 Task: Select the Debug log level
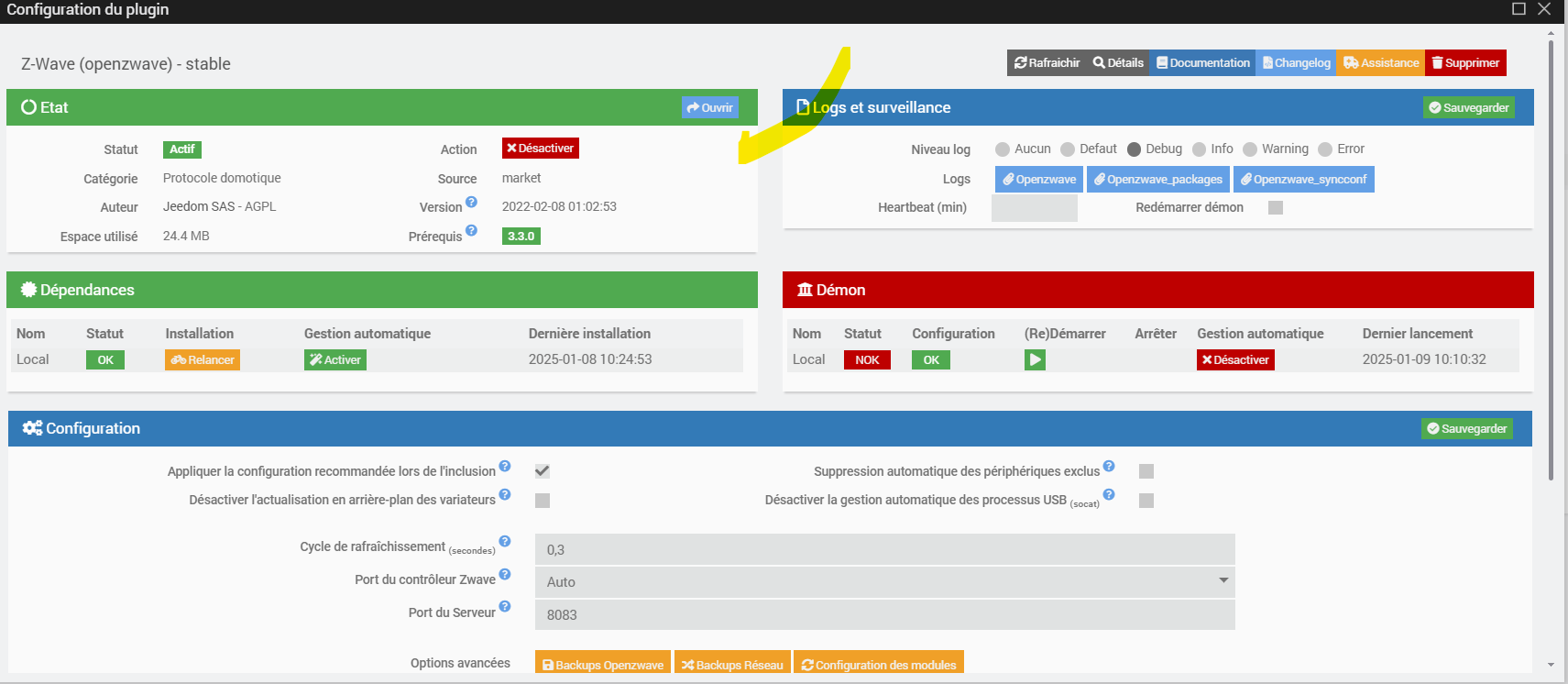pyautogui.click(x=1134, y=149)
